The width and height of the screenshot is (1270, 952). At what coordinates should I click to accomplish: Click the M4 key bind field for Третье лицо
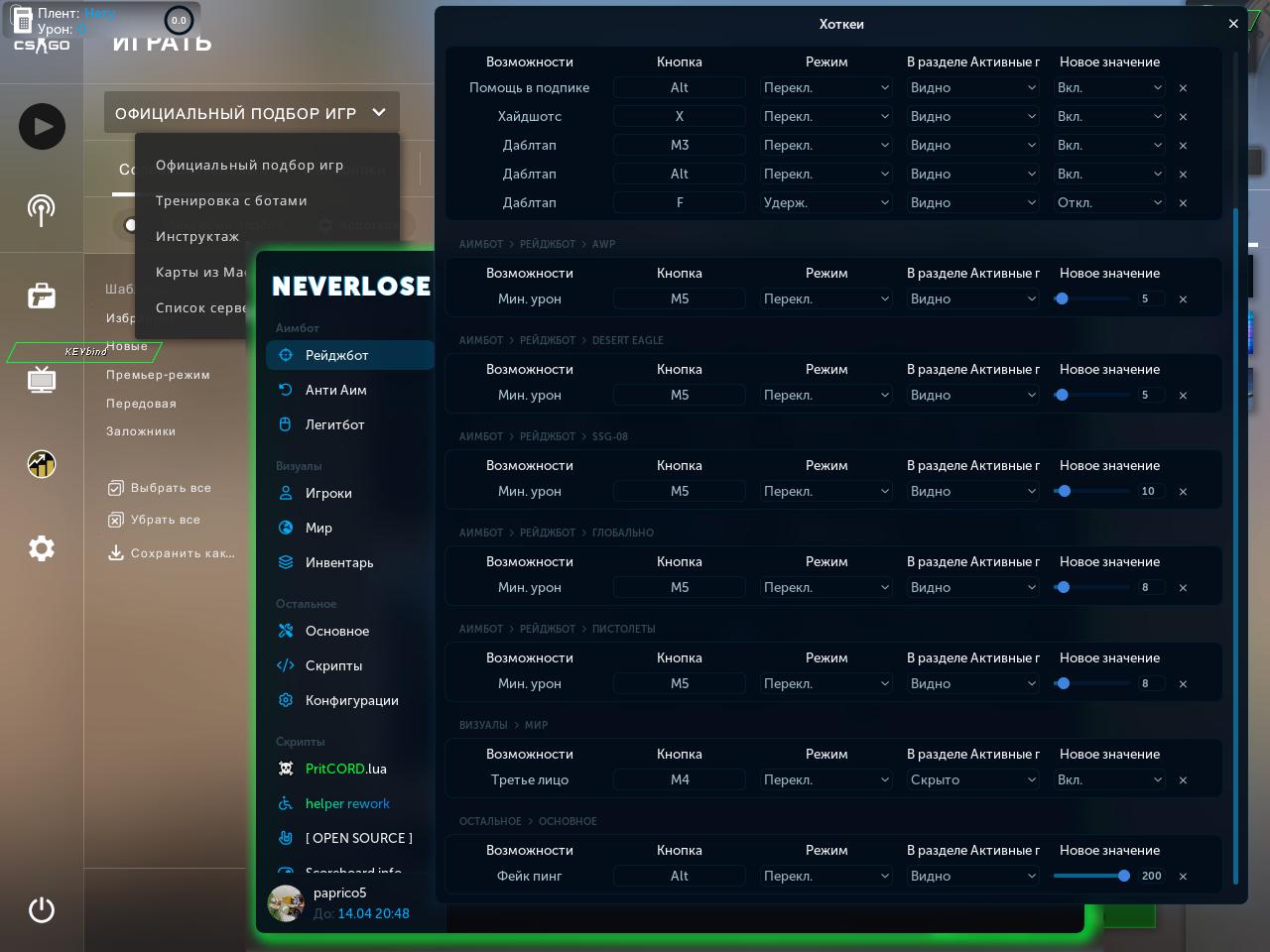680,779
